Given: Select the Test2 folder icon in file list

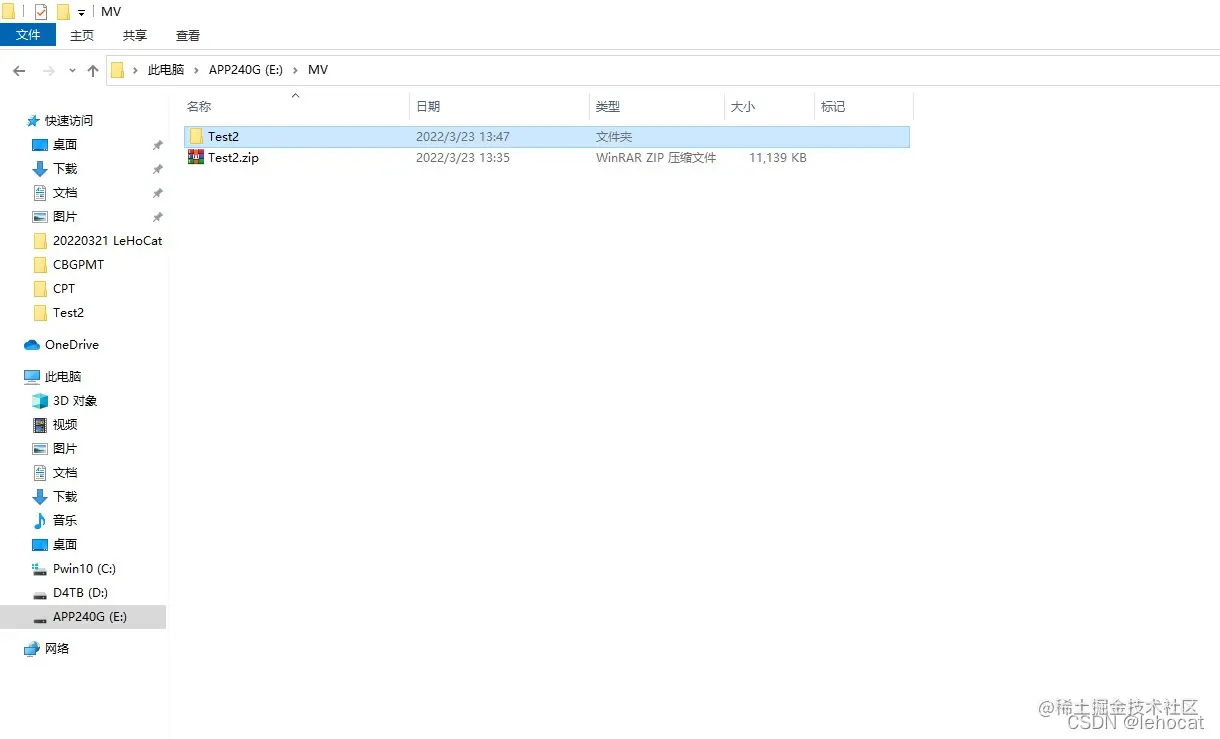Looking at the screenshot, I should pyautogui.click(x=196, y=136).
